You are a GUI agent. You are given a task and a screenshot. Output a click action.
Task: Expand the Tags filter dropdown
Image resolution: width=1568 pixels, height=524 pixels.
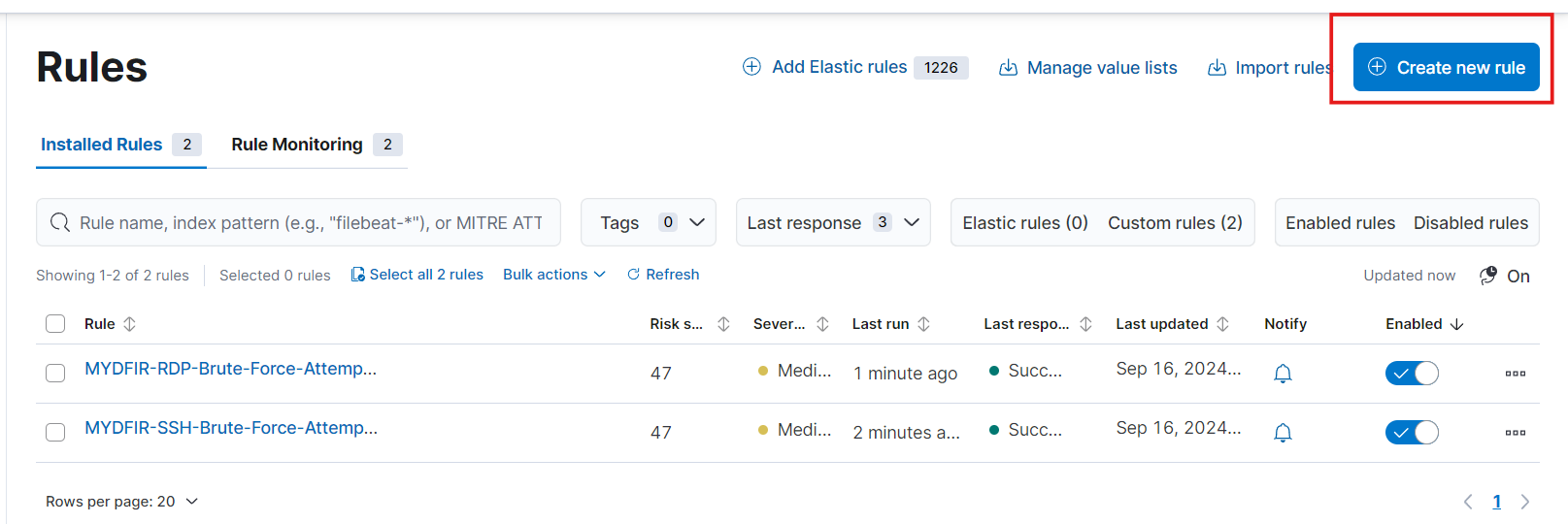[x=649, y=222]
